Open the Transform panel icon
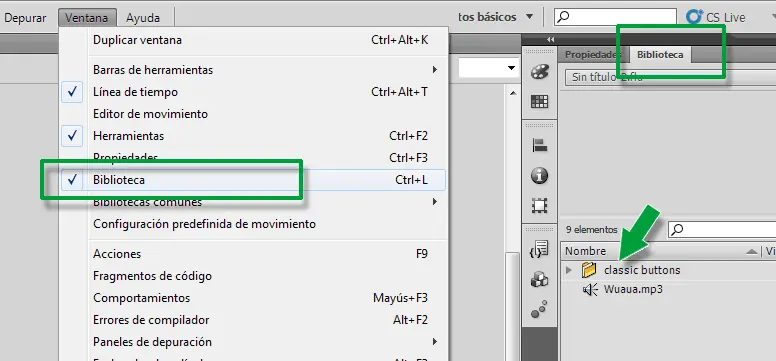 click(539, 205)
